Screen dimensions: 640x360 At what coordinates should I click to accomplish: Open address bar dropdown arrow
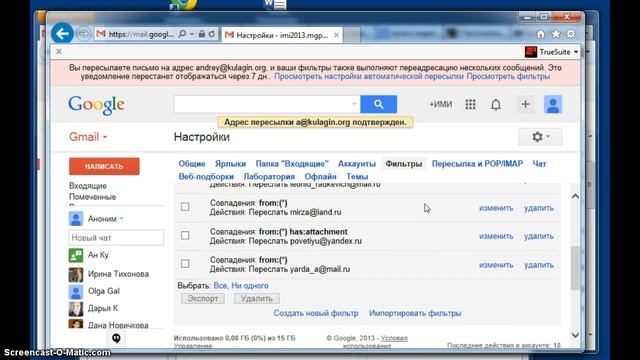click(192, 34)
